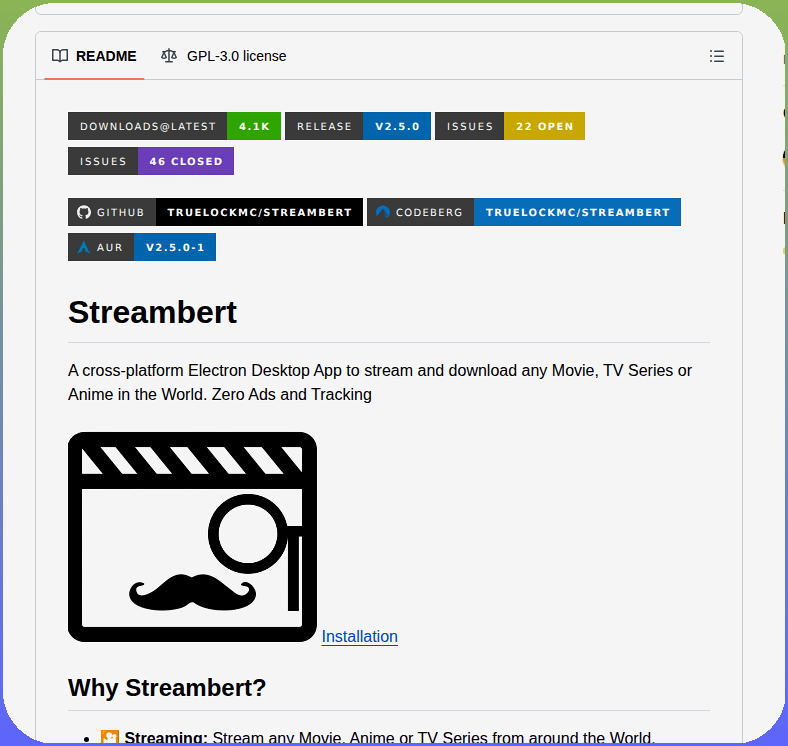This screenshot has height=746, width=788.
Task: Open the Codeberg truelockmc/streambert badge
Action: click(x=524, y=212)
